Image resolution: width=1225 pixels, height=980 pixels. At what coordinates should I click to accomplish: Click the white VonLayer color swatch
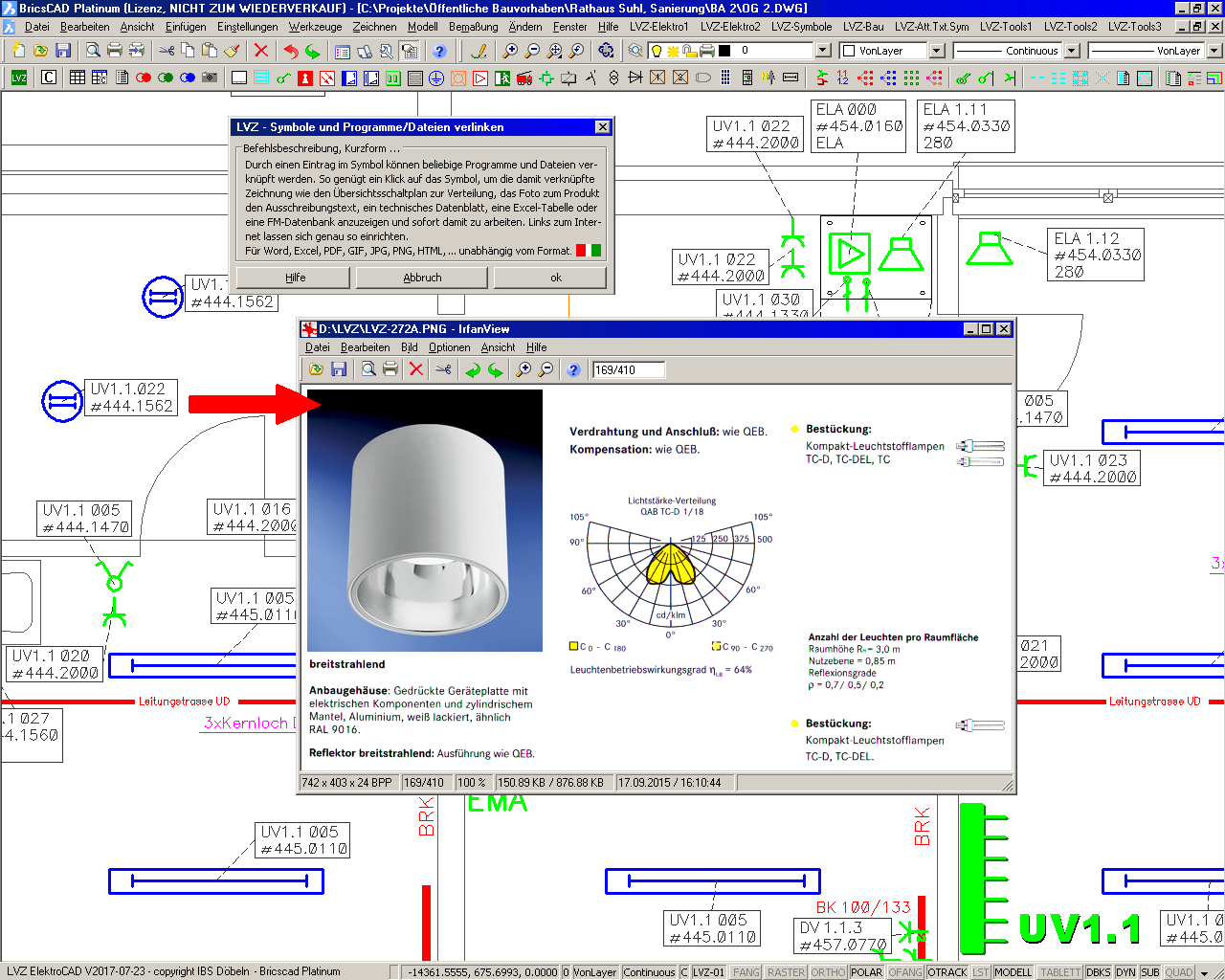click(x=848, y=51)
